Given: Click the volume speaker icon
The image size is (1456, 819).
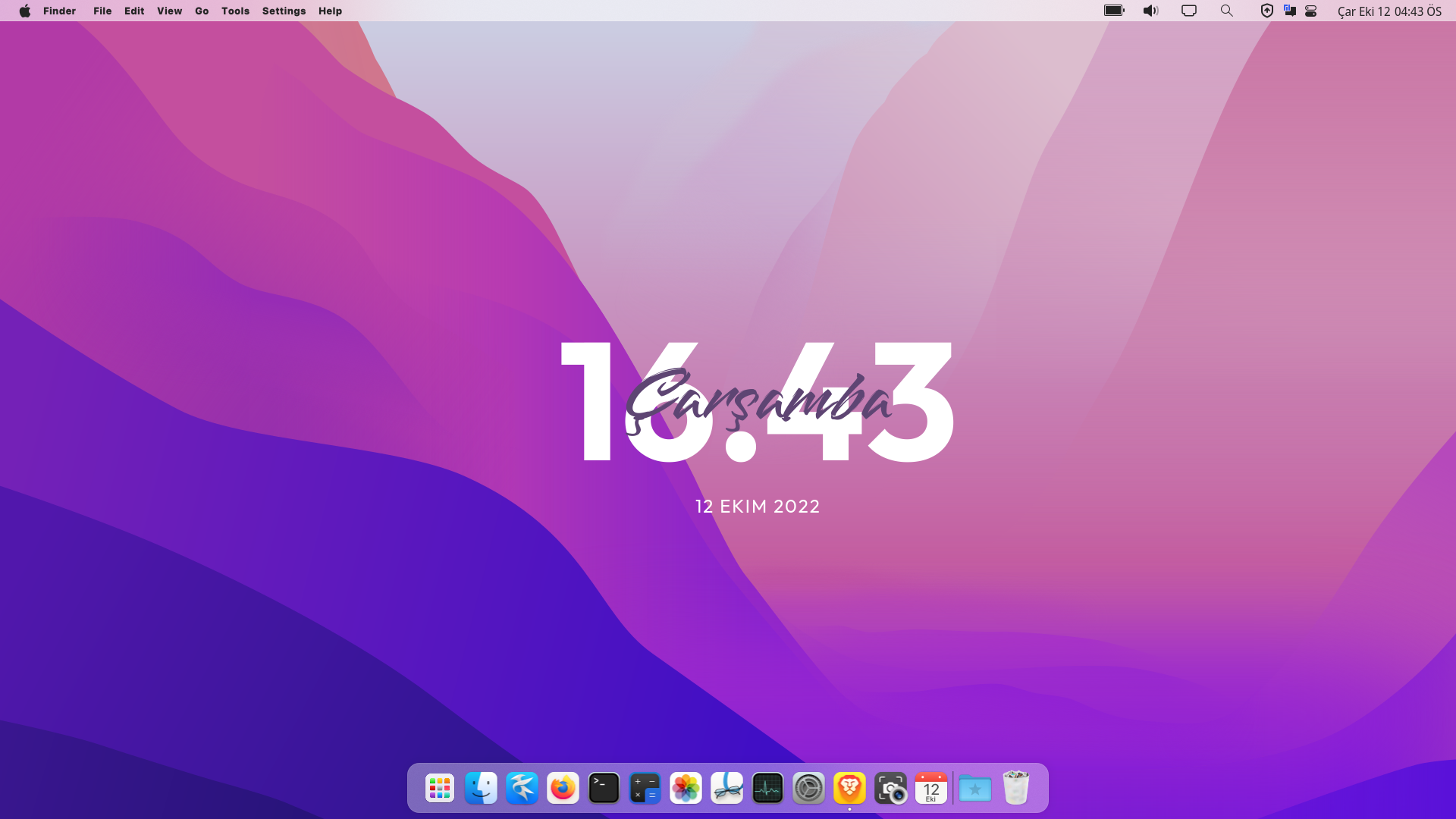Looking at the screenshot, I should tap(1150, 11).
